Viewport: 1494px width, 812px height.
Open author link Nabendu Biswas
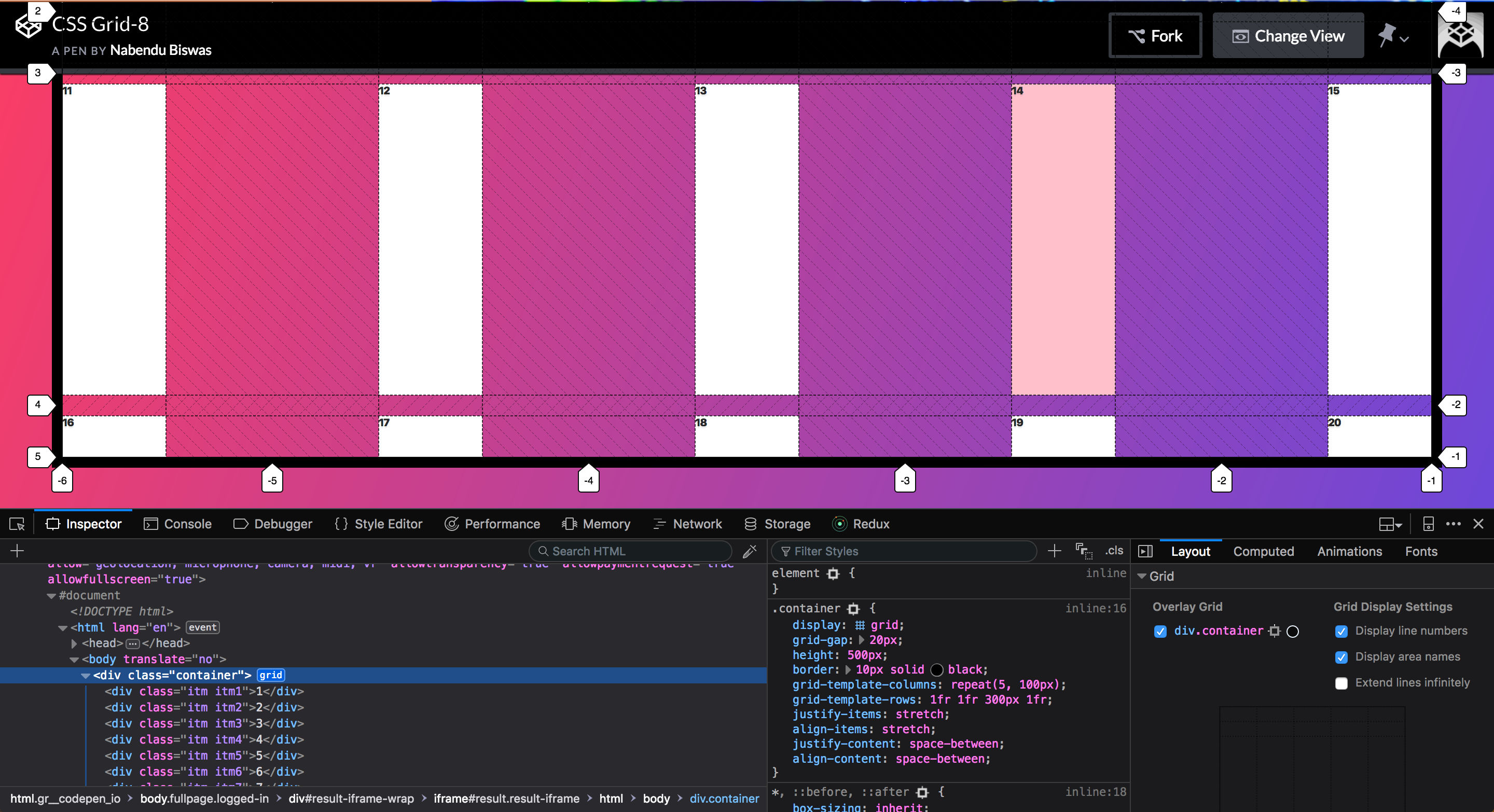161,50
